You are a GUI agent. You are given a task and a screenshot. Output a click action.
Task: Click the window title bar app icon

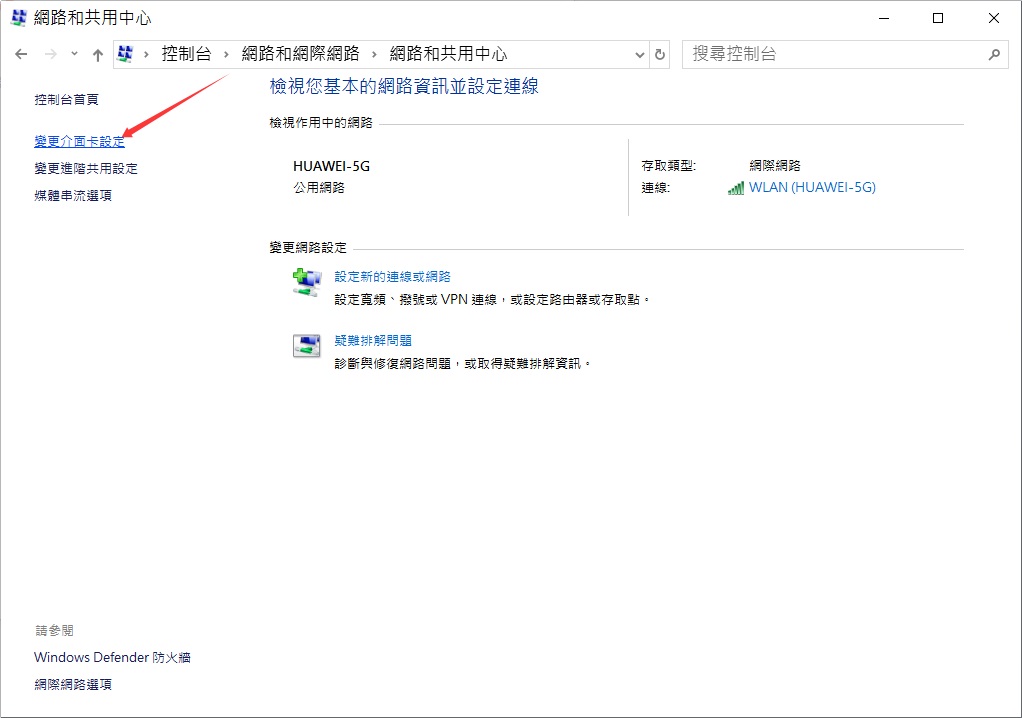click(x=18, y=18)
